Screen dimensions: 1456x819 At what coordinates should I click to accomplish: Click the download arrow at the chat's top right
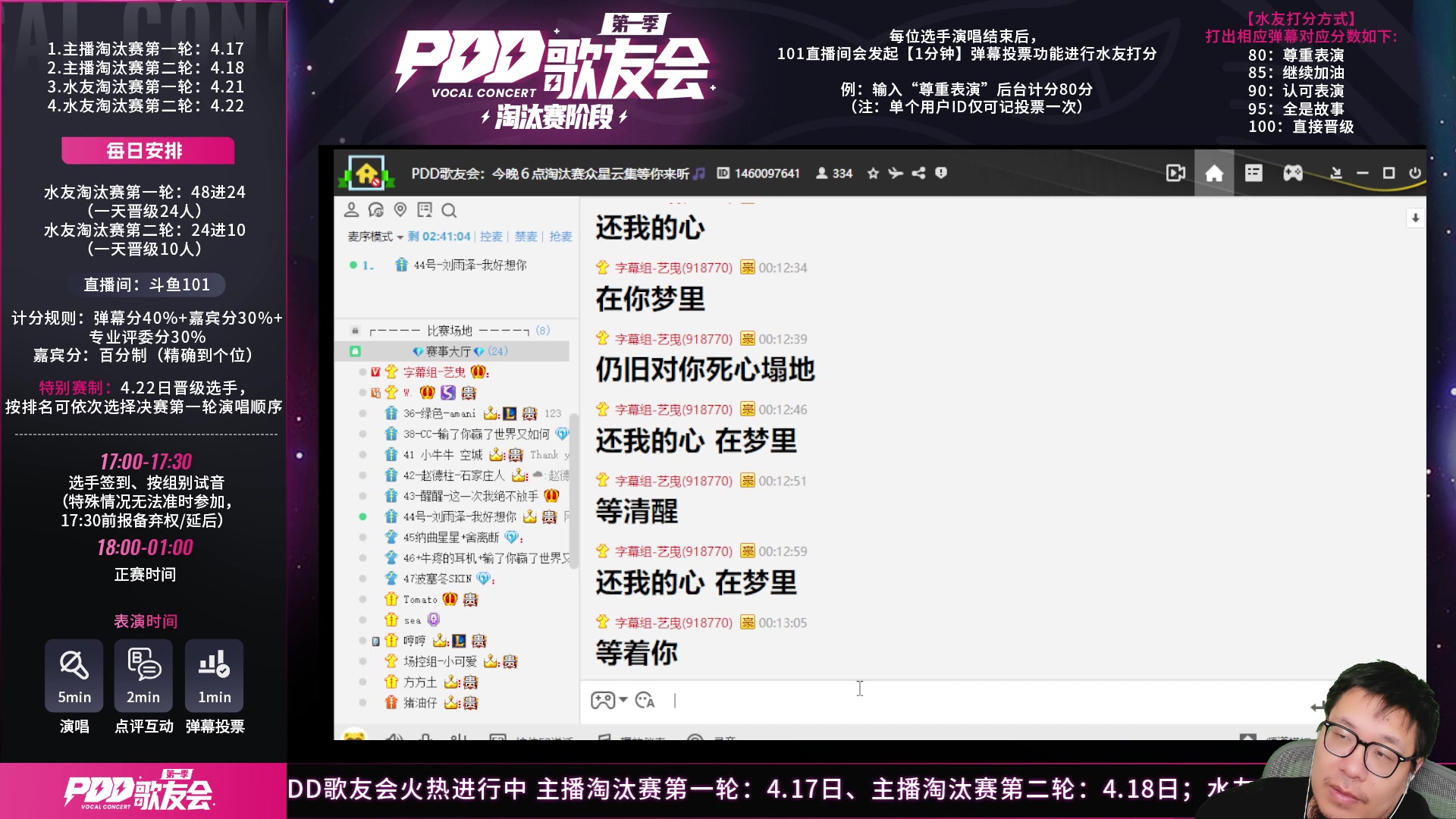(1414, 218)
